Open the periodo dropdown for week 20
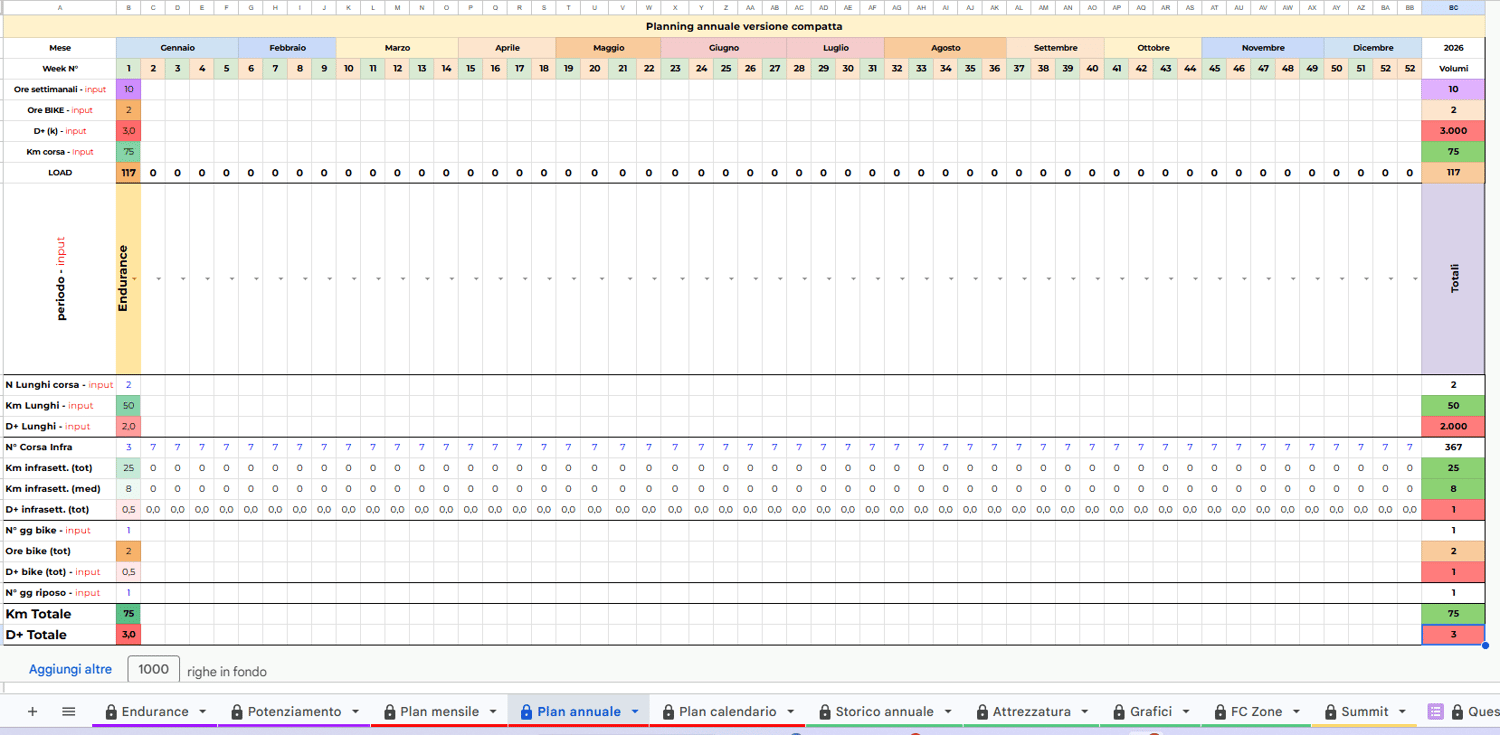Screen dimensions: 1500x735 coord(603,279)
